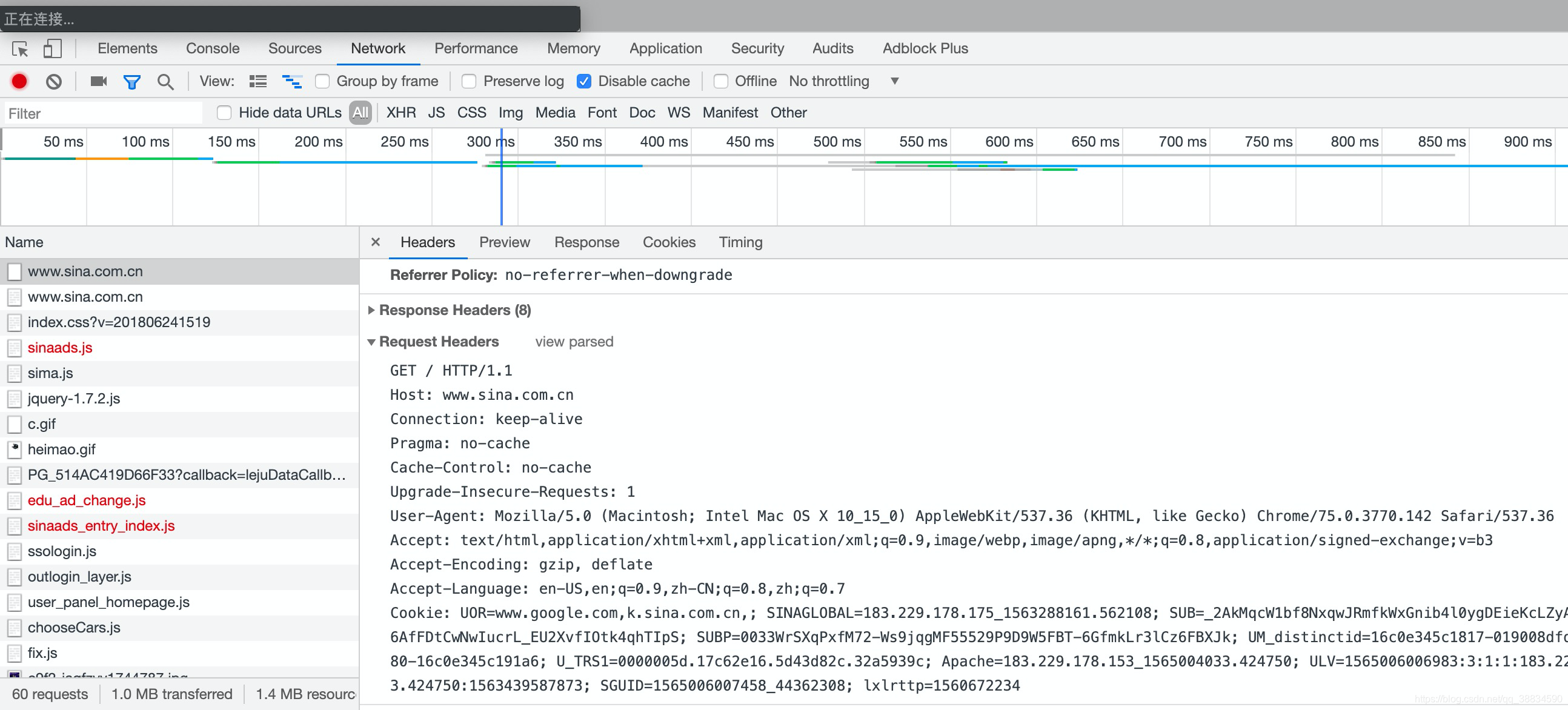Open the Elements panel tab
Screen dimensions: 1568x710
pyautogui.click(x=127, y=48)
